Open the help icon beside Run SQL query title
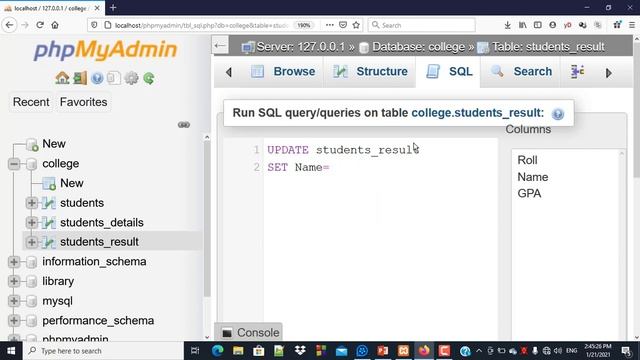 [x=558, y=114]
